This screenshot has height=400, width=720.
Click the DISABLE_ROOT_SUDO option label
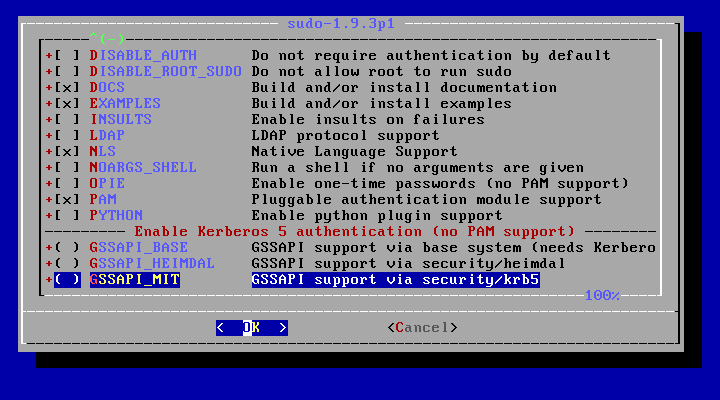166,72
